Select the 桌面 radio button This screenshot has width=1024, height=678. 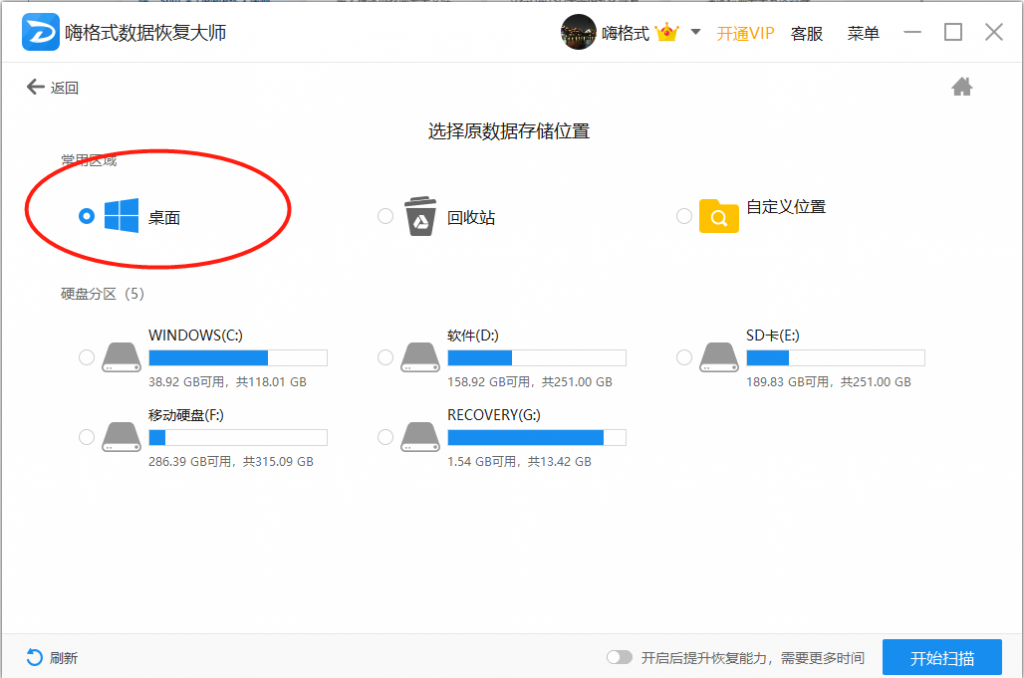click(x=86, y=216)
